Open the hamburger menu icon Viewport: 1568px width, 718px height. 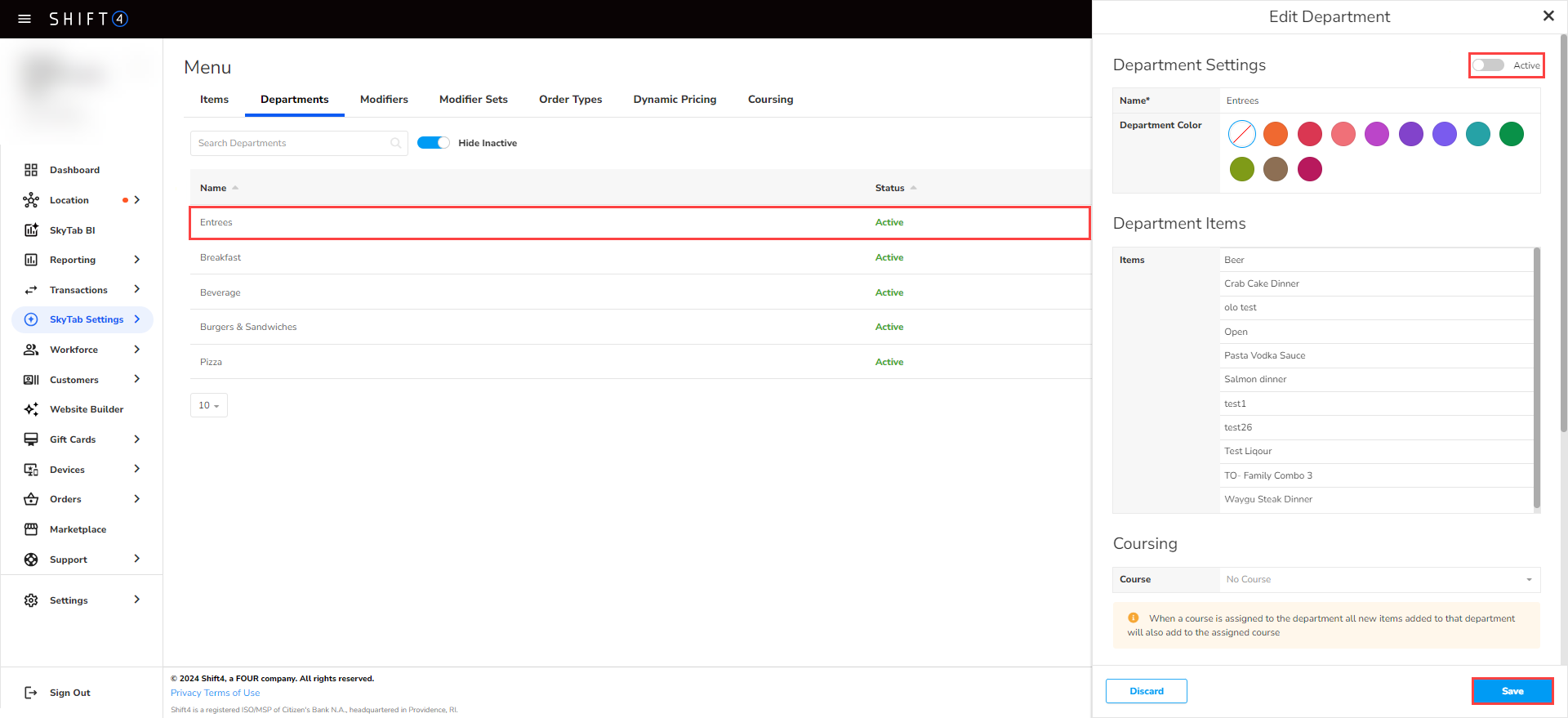coord(24,19)
